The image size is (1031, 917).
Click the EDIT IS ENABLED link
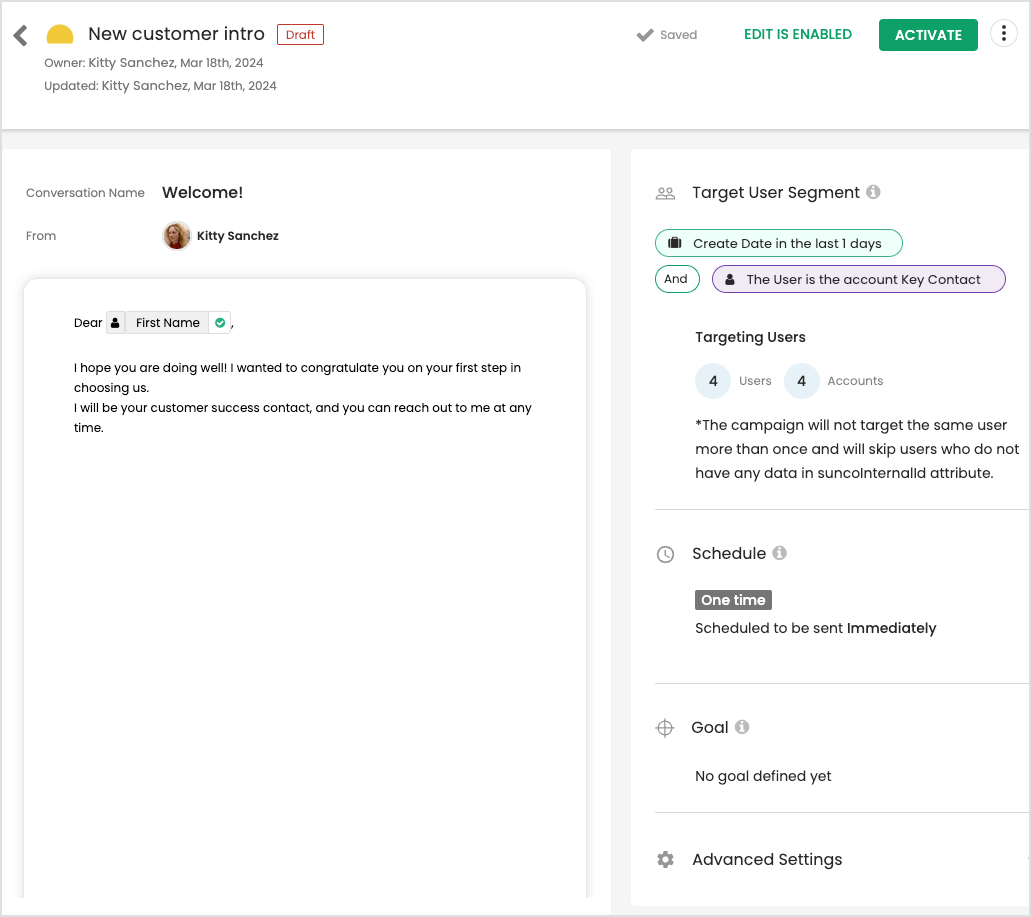tap(798, 34)
